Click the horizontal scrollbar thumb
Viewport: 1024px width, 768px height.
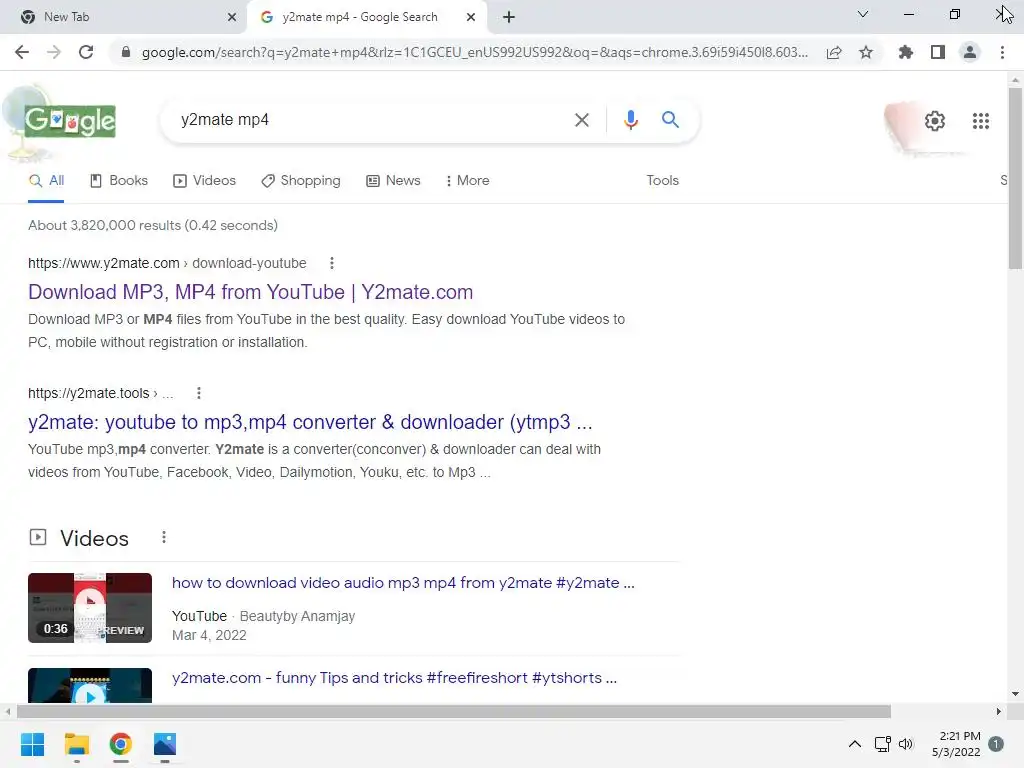click(x=454, y=711)
